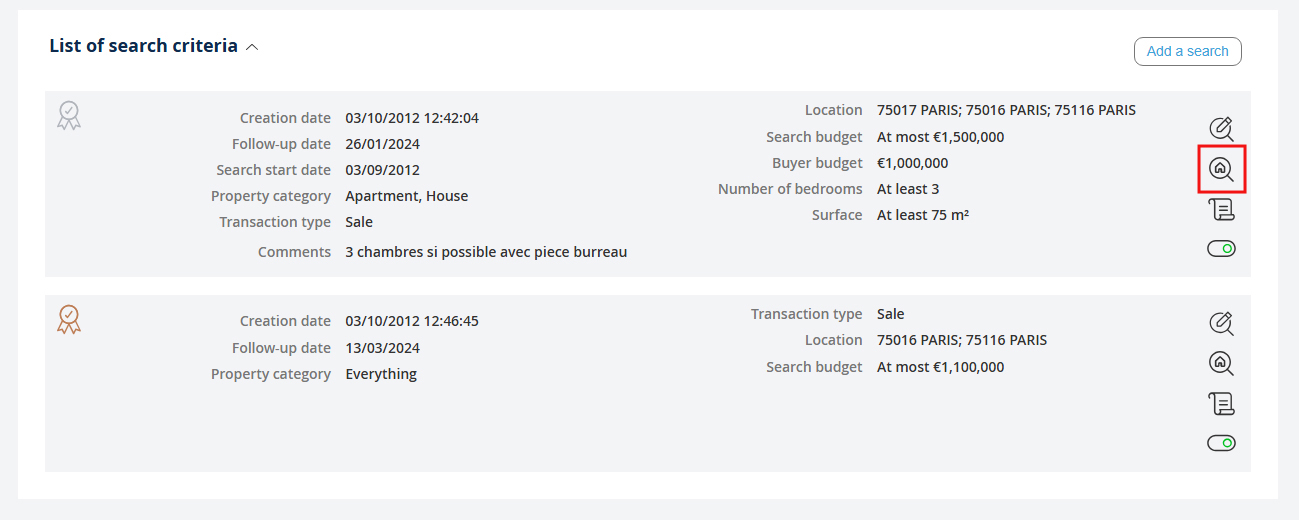Toggle off the first search's active switch
The image size is (1299, 520).
point(1221,248)
